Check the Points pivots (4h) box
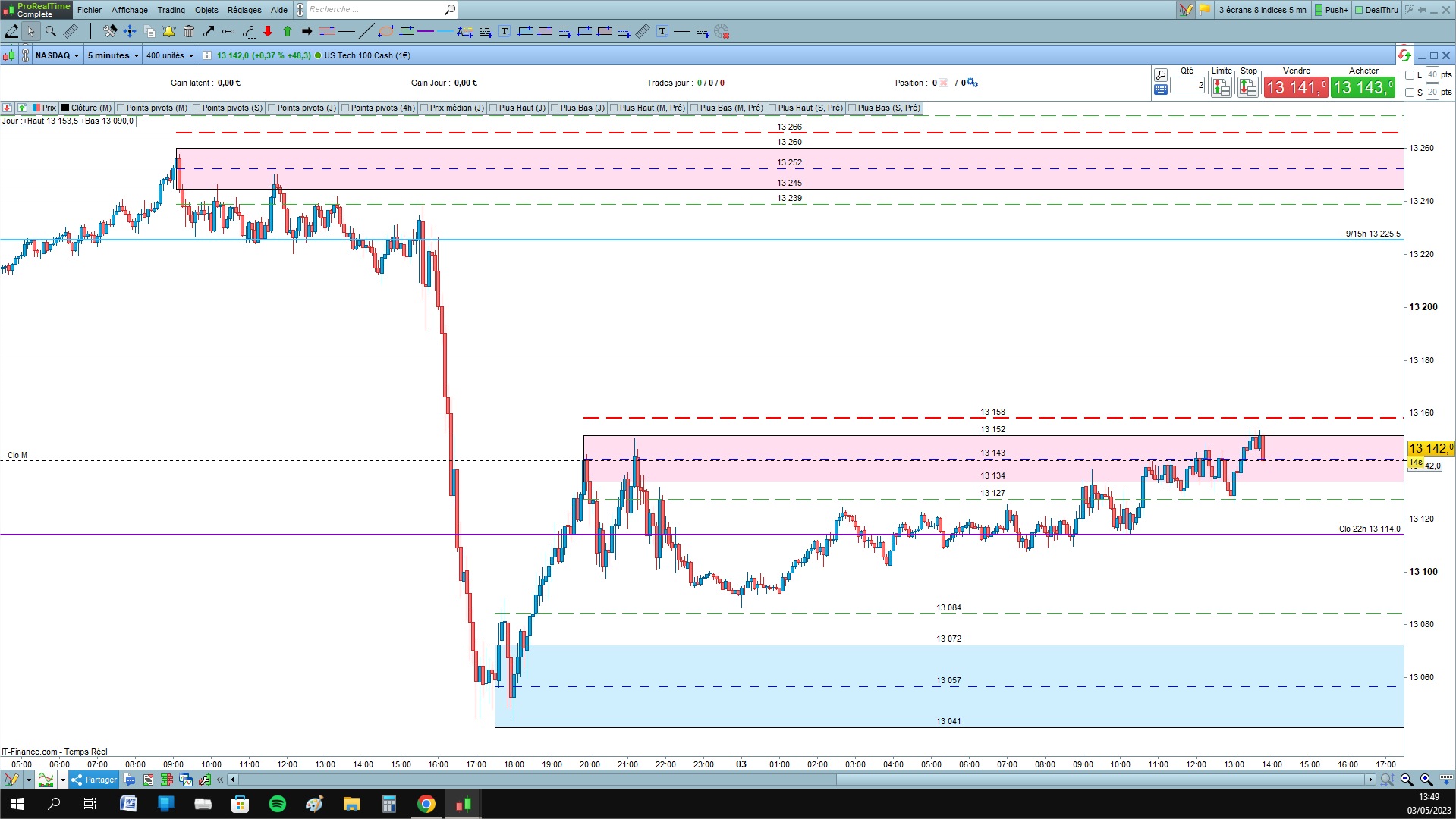 [345, 108]
